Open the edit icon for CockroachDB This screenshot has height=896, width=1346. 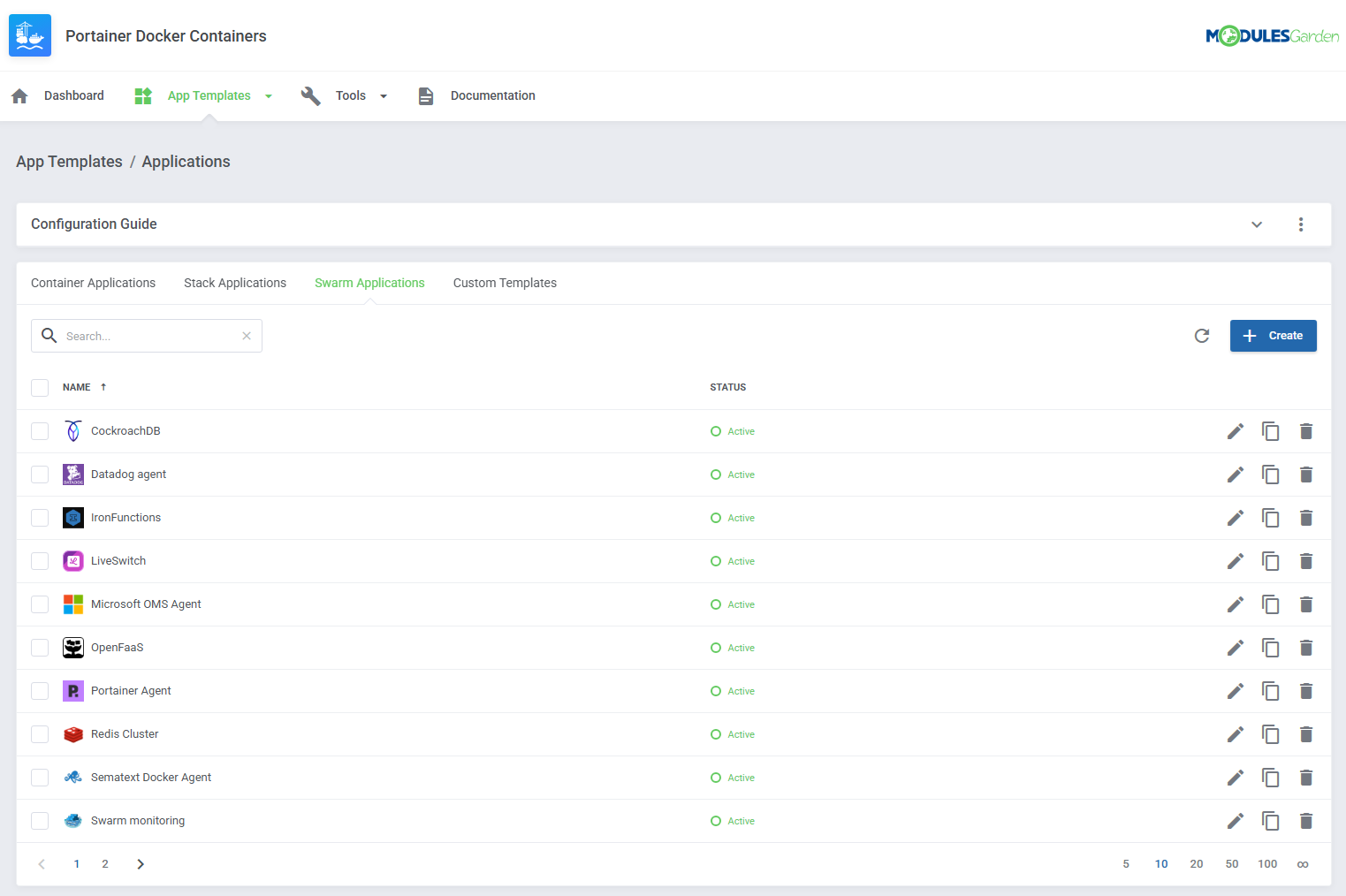1235,430
